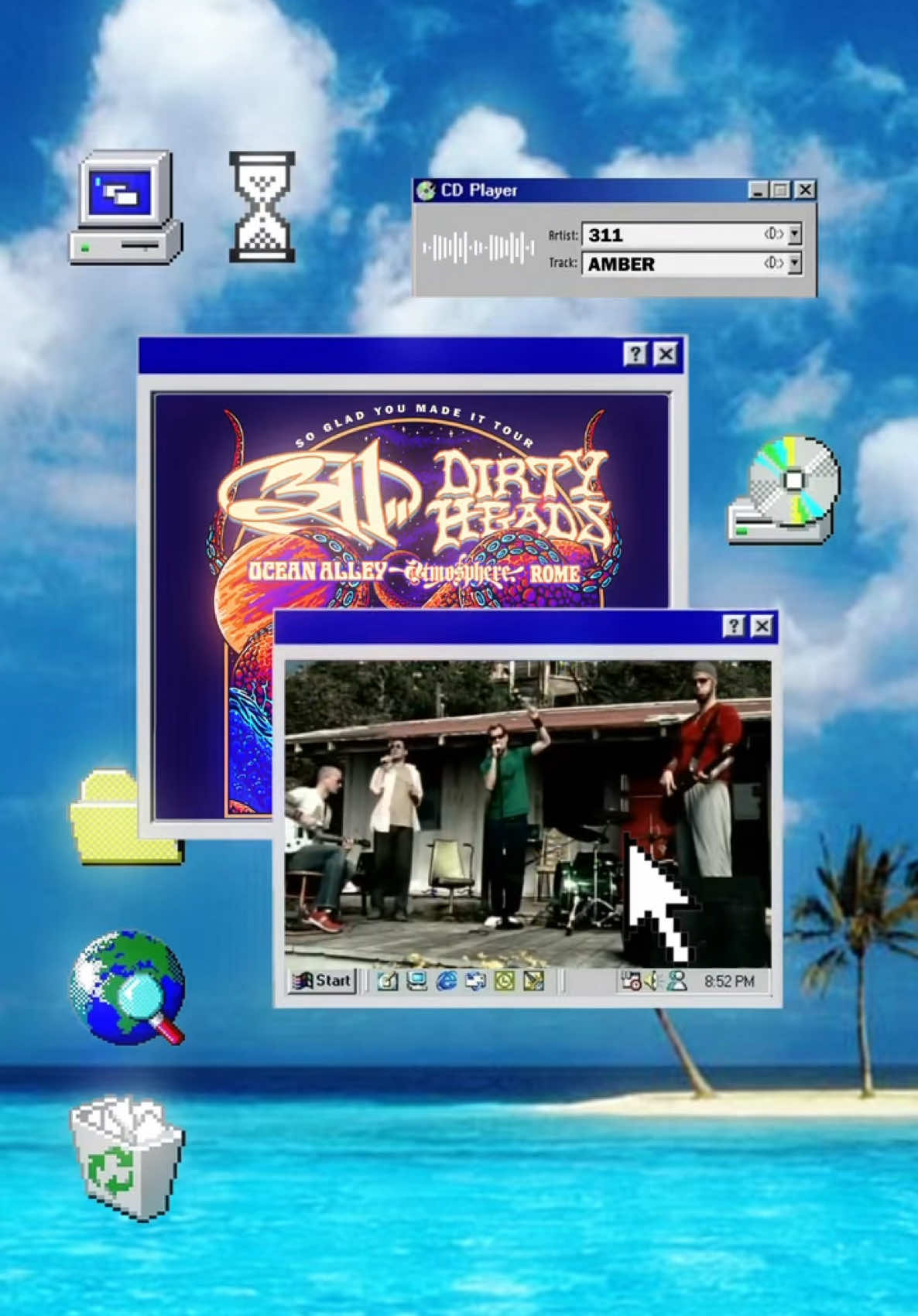Open the Artist dropdown arrow in CD Player
The image size is (918, 1316).
(x=794, y=234)
